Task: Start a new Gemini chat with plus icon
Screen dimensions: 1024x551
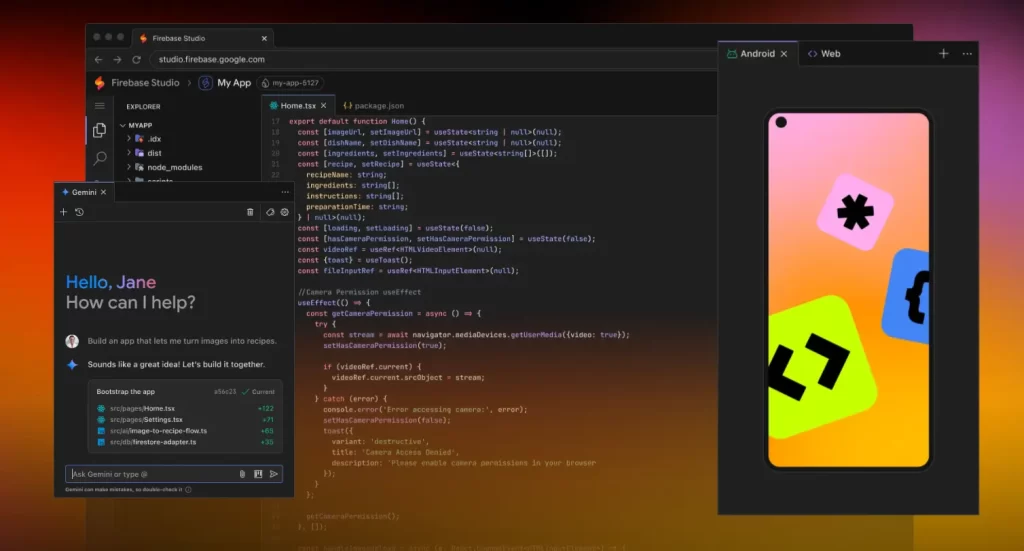Action: 64,212
